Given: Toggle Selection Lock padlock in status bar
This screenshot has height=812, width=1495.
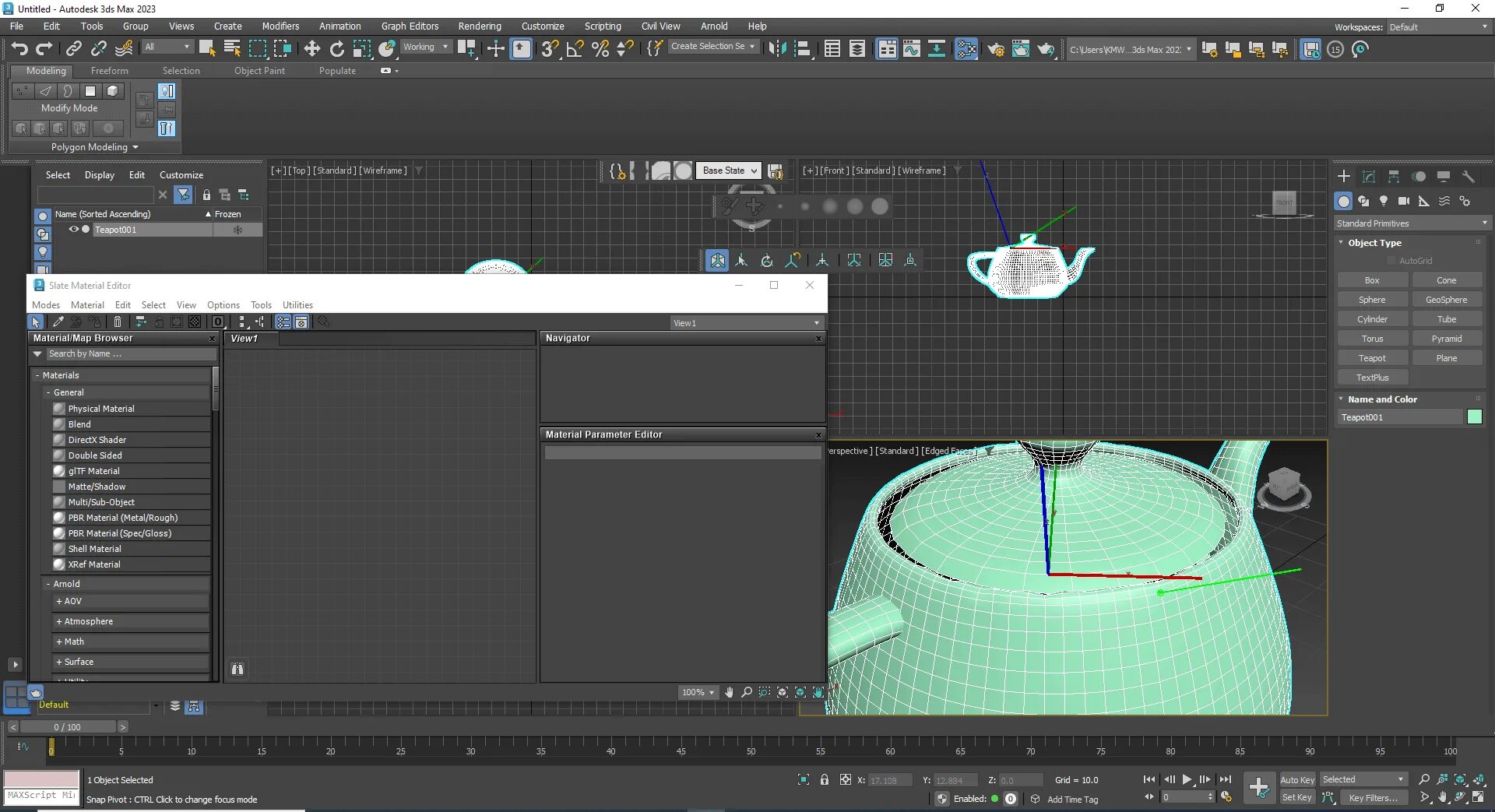Looking at the screenshot, I should (x=824, y=779).
